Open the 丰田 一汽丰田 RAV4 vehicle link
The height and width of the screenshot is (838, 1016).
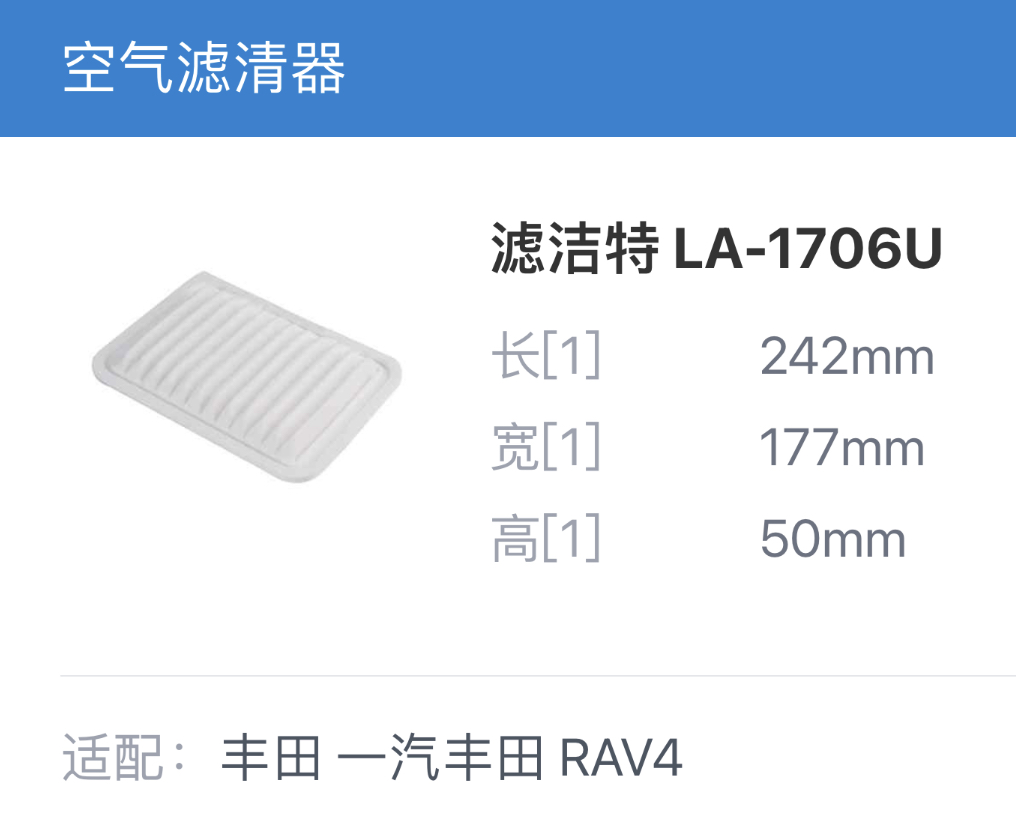tap(452, 758)
